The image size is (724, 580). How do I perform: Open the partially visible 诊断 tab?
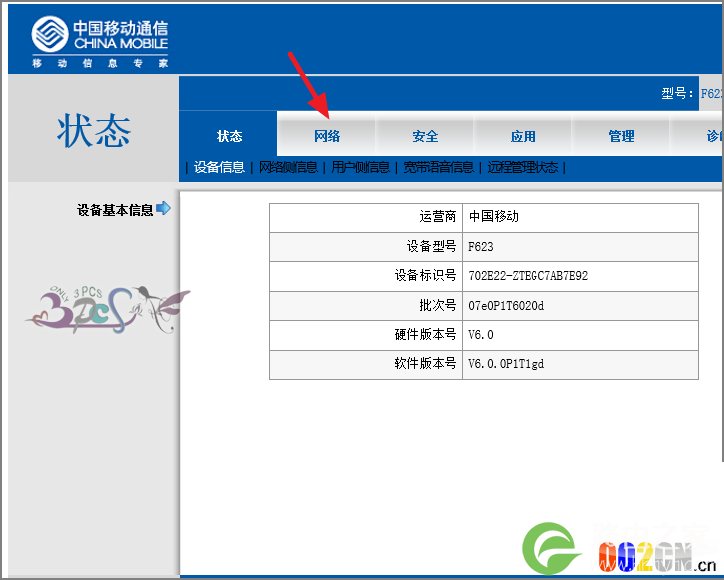[712, 136]
